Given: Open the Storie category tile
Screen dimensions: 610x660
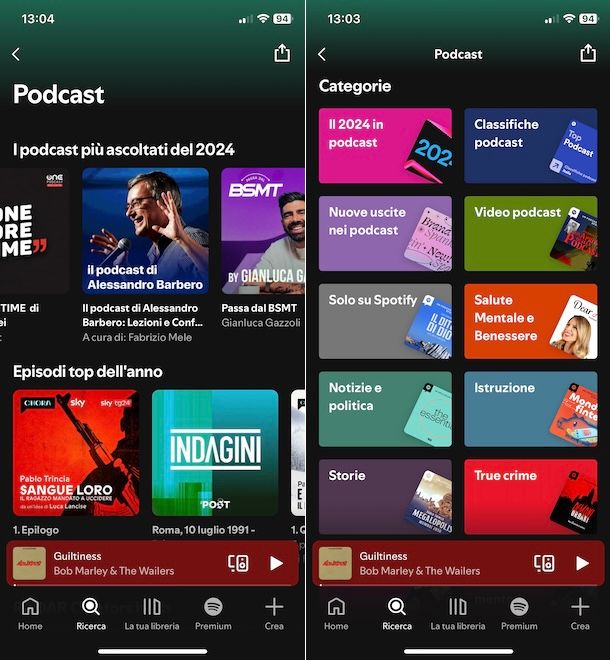Looking at the screenshot, I should coord(385,497).
